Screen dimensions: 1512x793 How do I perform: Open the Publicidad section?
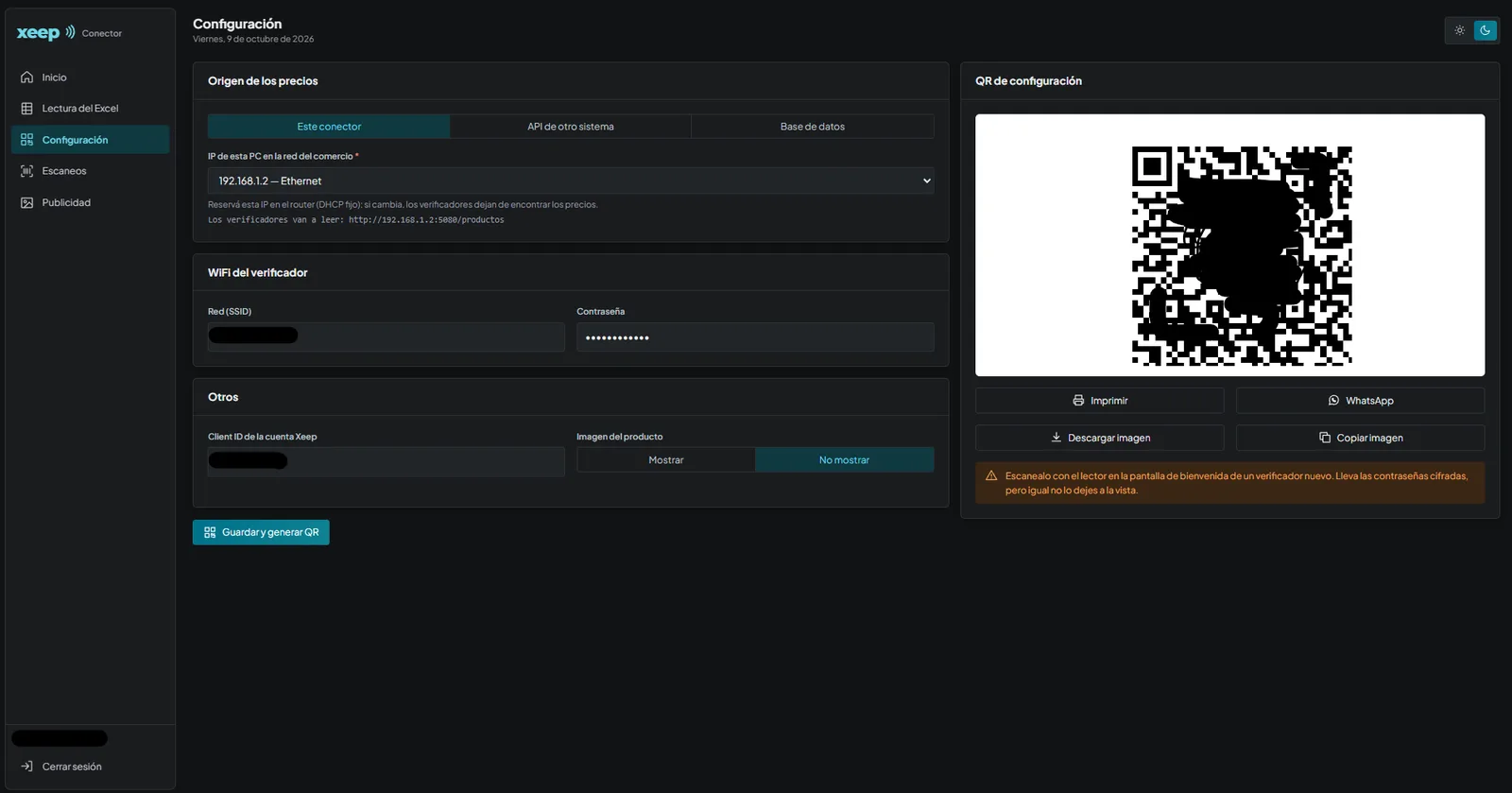[x=90, y=202]
